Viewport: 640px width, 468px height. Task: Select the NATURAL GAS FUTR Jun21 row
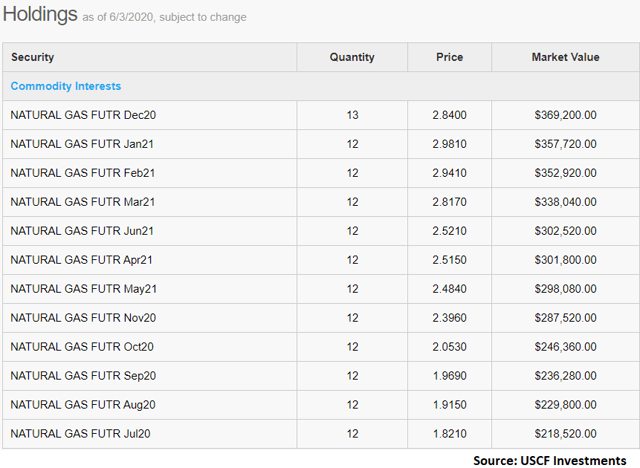point(321,231)
